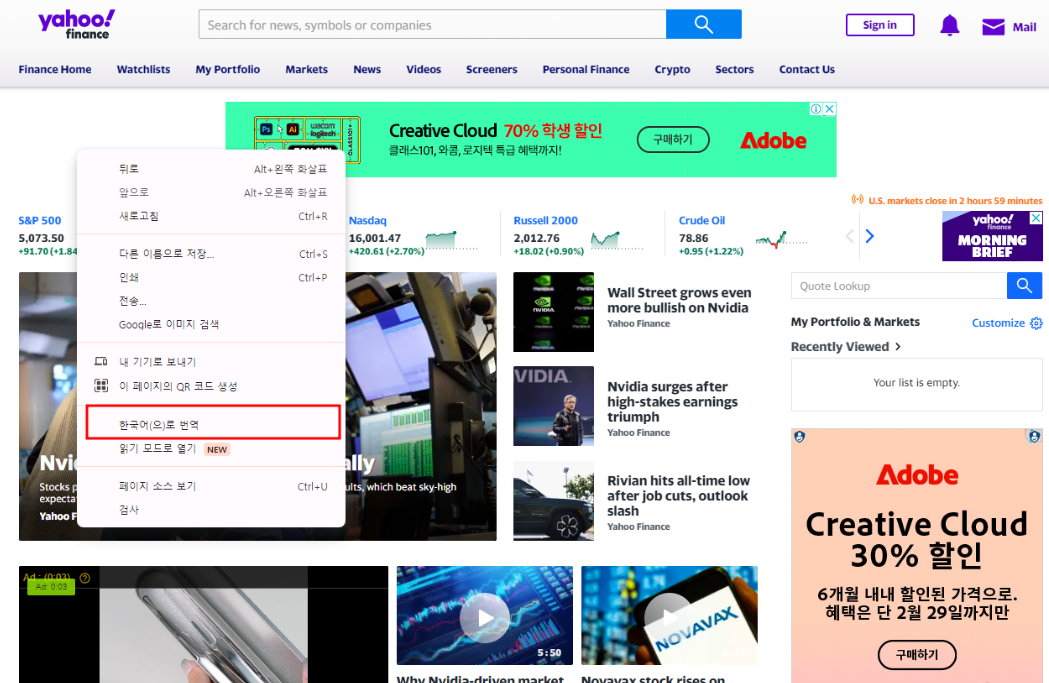
Task: Open the Nasdaq ticker link
Action: 367,220
